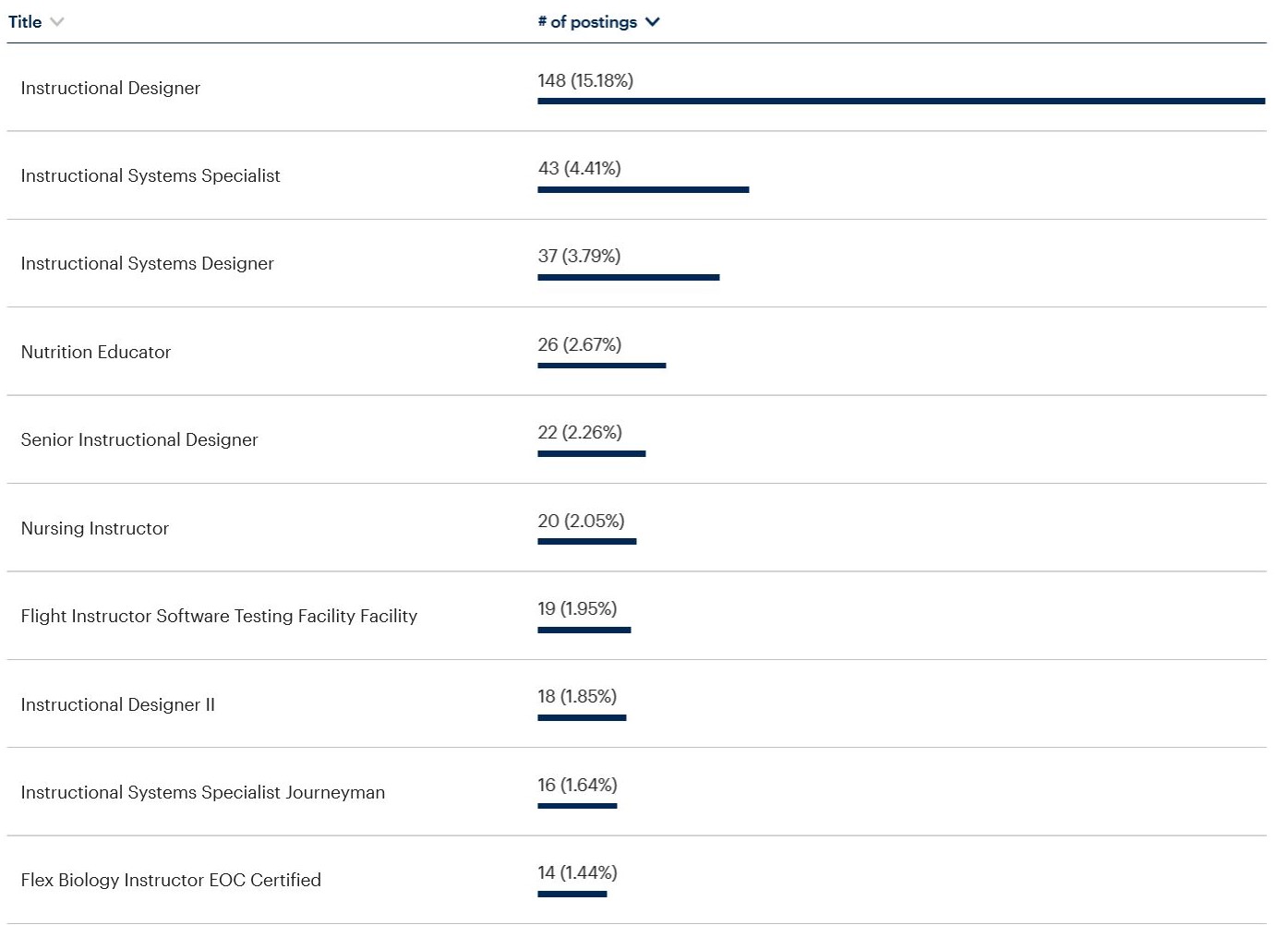Select the Instructional Designer title row
The height and width of the screenshot is (925, 1288).
pyautogui.click(x=111, y=88)
